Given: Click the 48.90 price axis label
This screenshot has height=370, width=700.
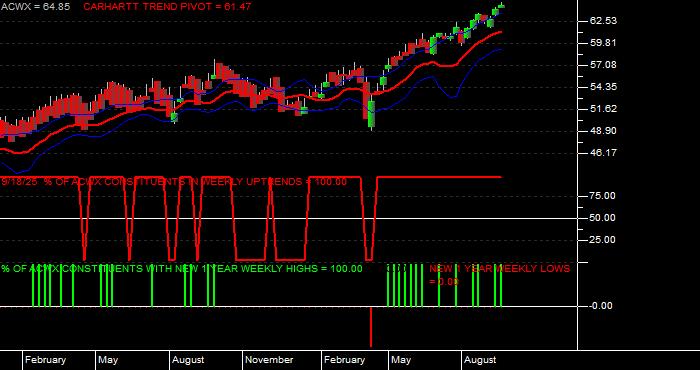Looking at the screenshot, I should 604,131.
